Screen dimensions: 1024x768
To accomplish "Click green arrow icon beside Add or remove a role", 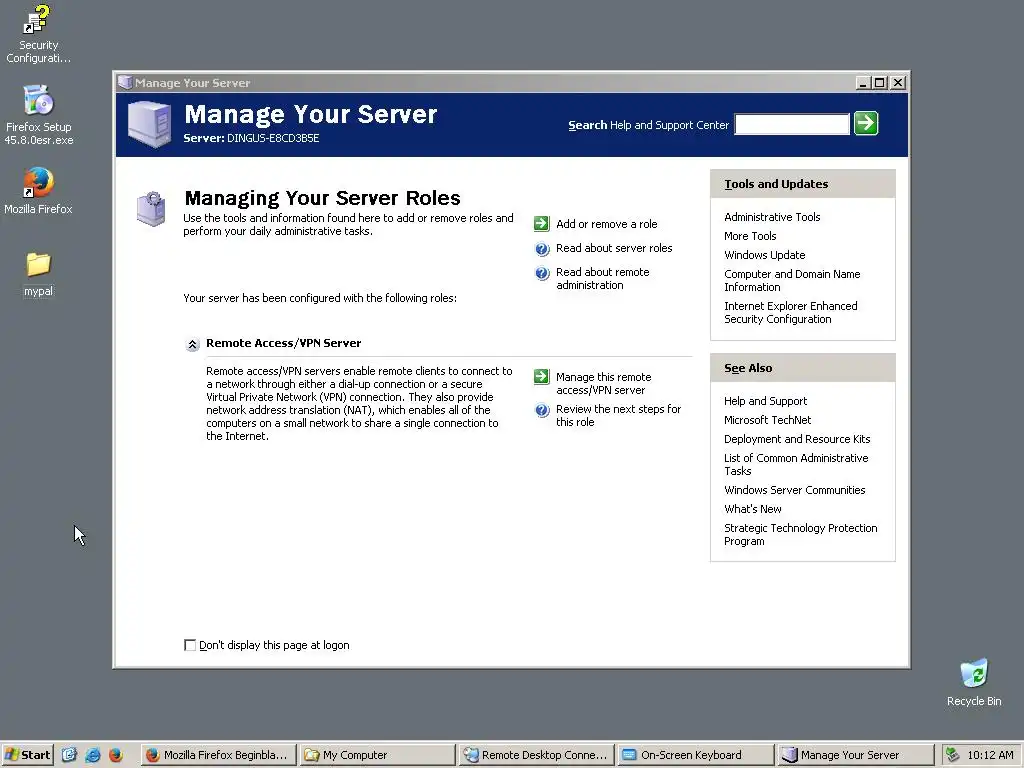I will (x=541, y=224).
